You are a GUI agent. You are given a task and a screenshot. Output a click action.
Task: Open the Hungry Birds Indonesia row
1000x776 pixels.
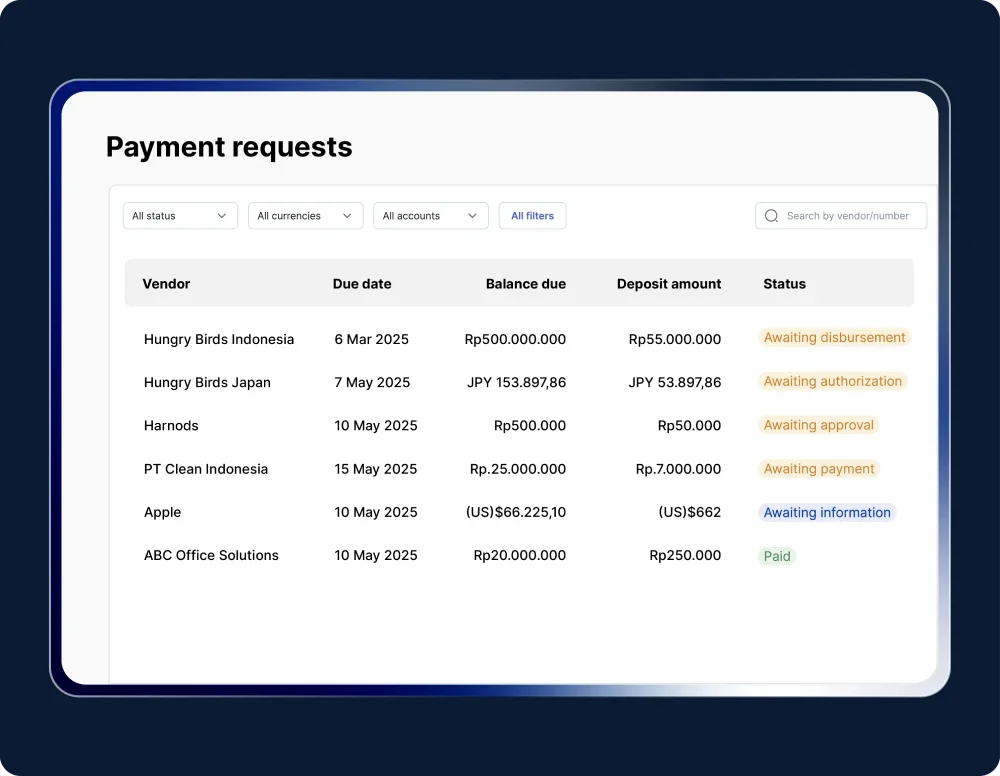tap(219, 339)
